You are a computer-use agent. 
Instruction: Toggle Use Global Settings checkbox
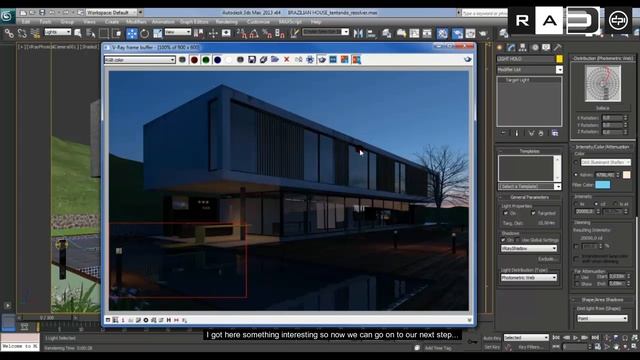tap(517, 240)
